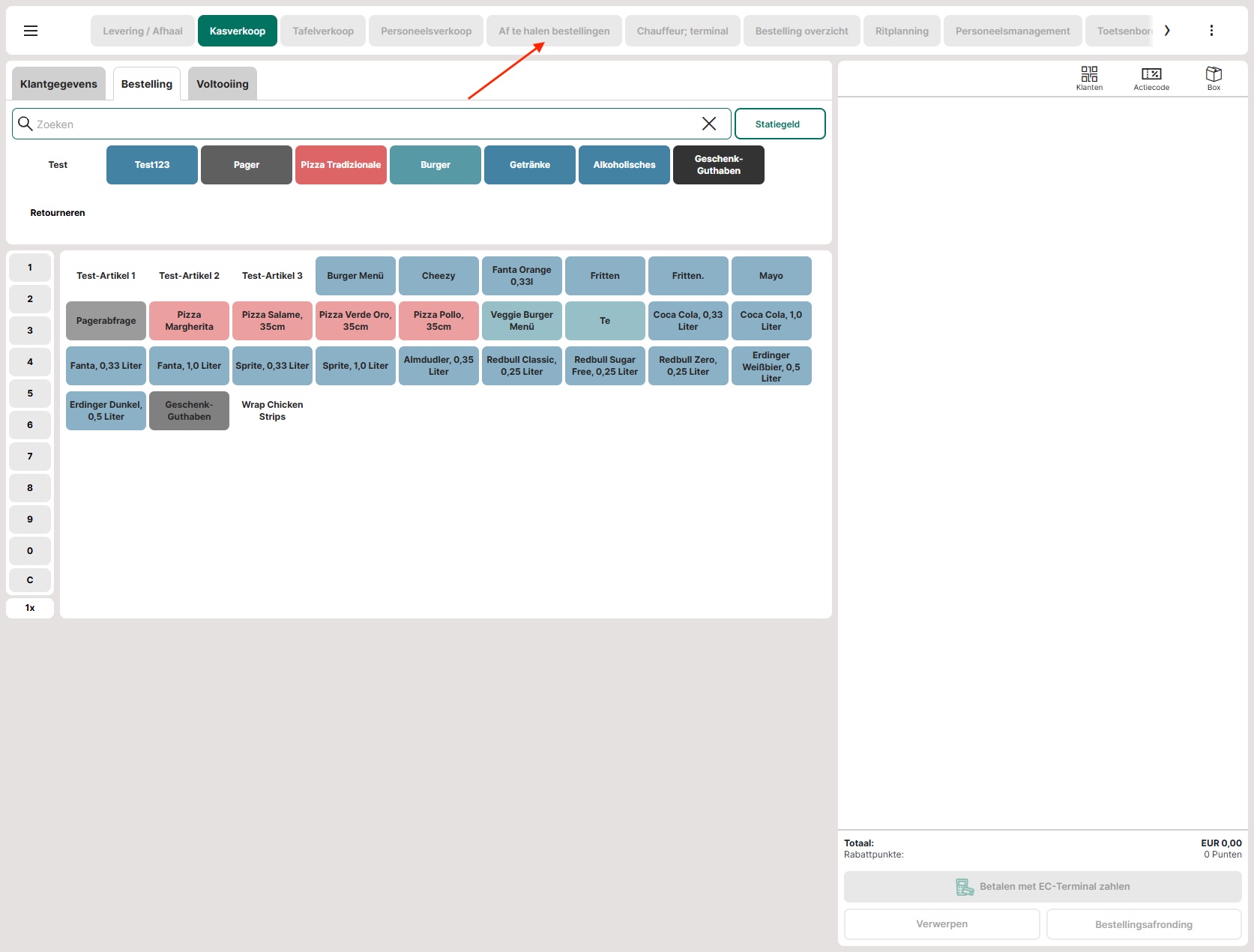
Task: Open the hamburger main menu
Action: [31, 31]
